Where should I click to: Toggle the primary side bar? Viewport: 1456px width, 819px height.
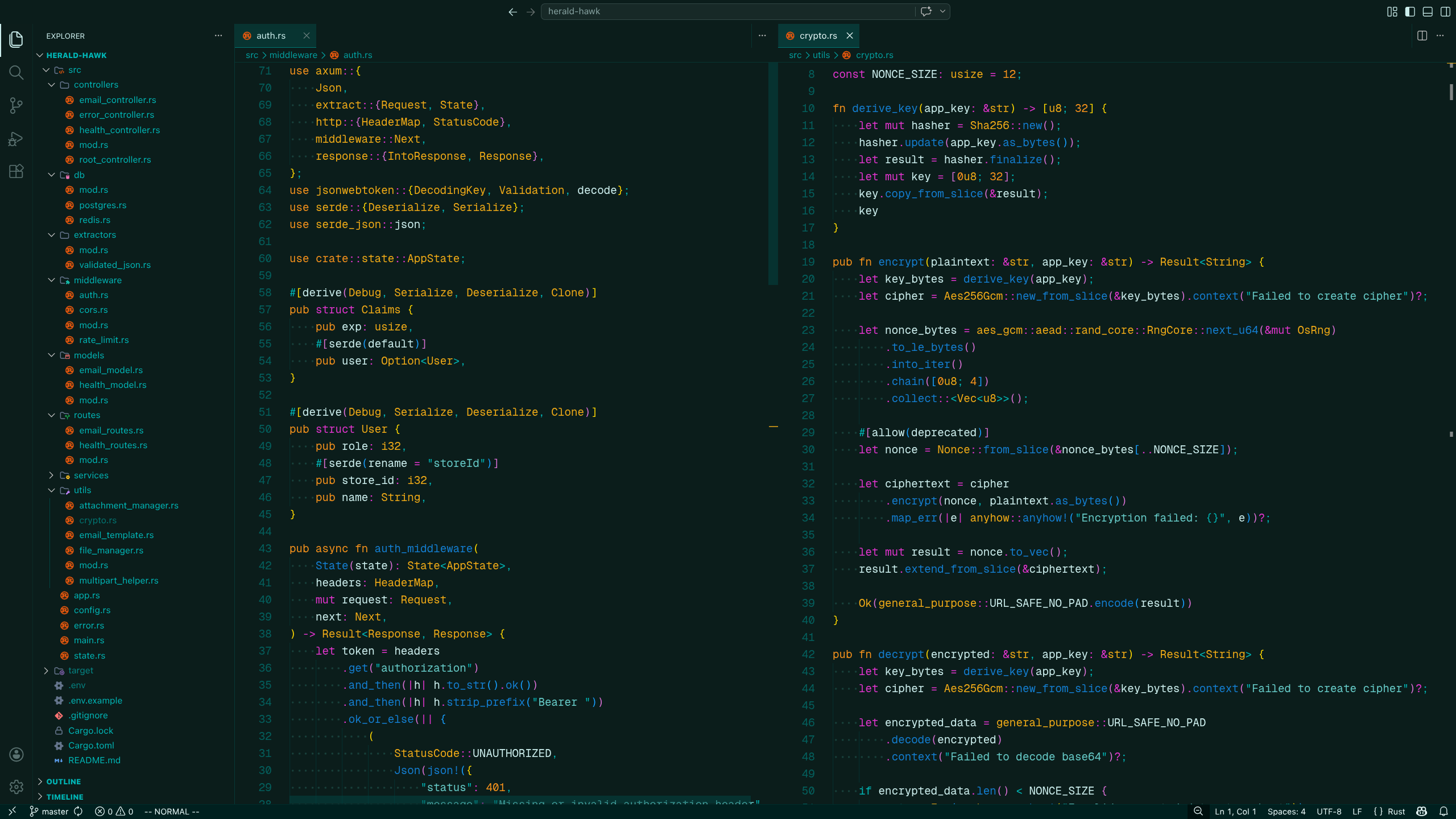pos(1410,11)
